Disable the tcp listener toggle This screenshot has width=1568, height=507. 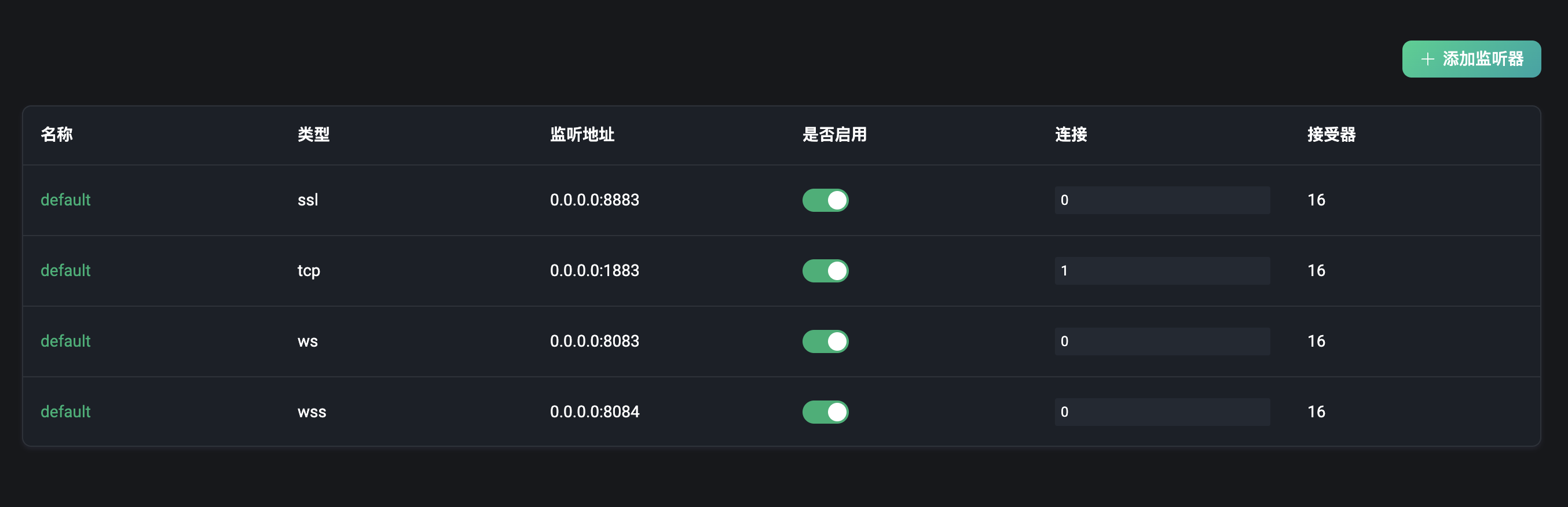[x=825, y=270]
